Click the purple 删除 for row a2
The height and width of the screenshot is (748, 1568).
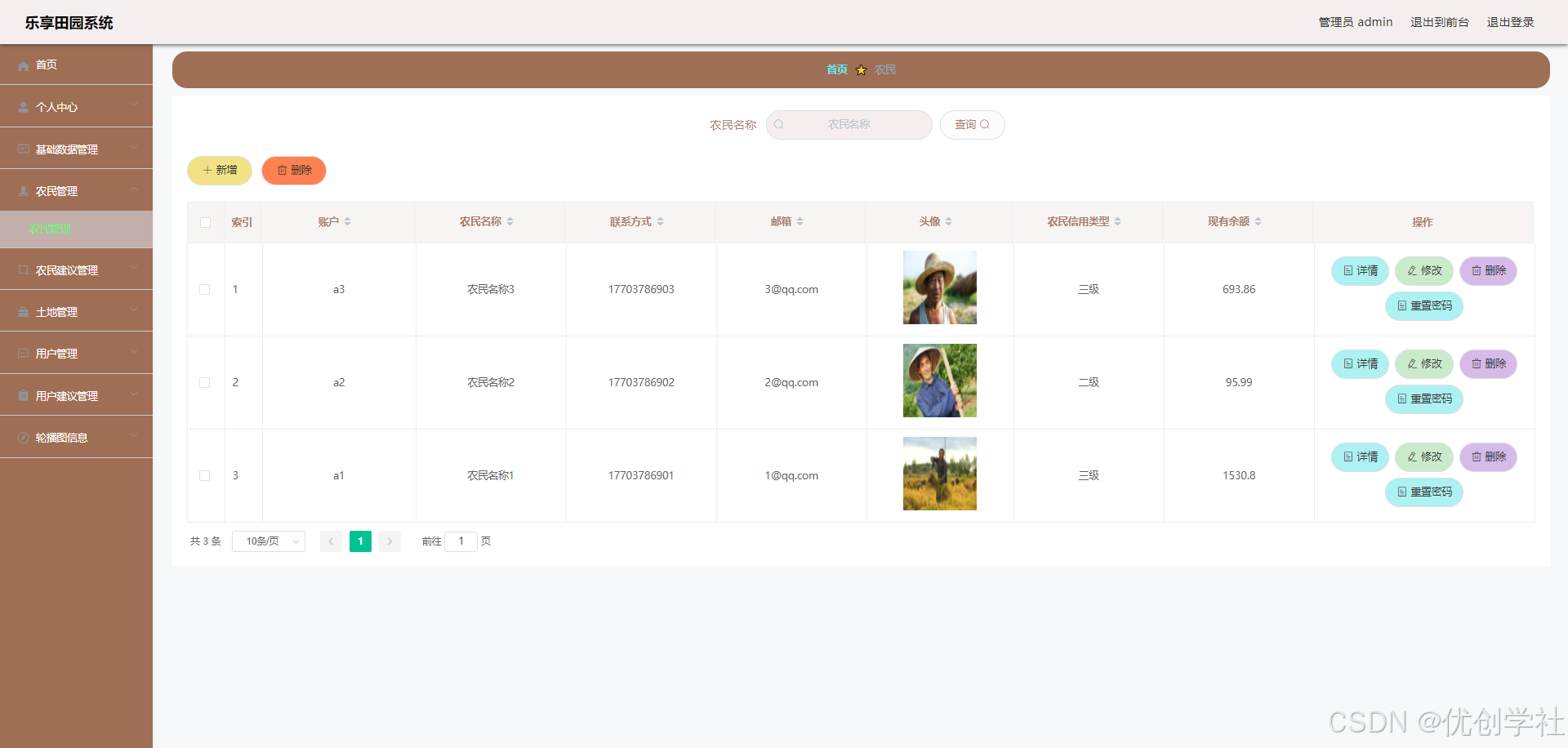[x=1488, y=364]
